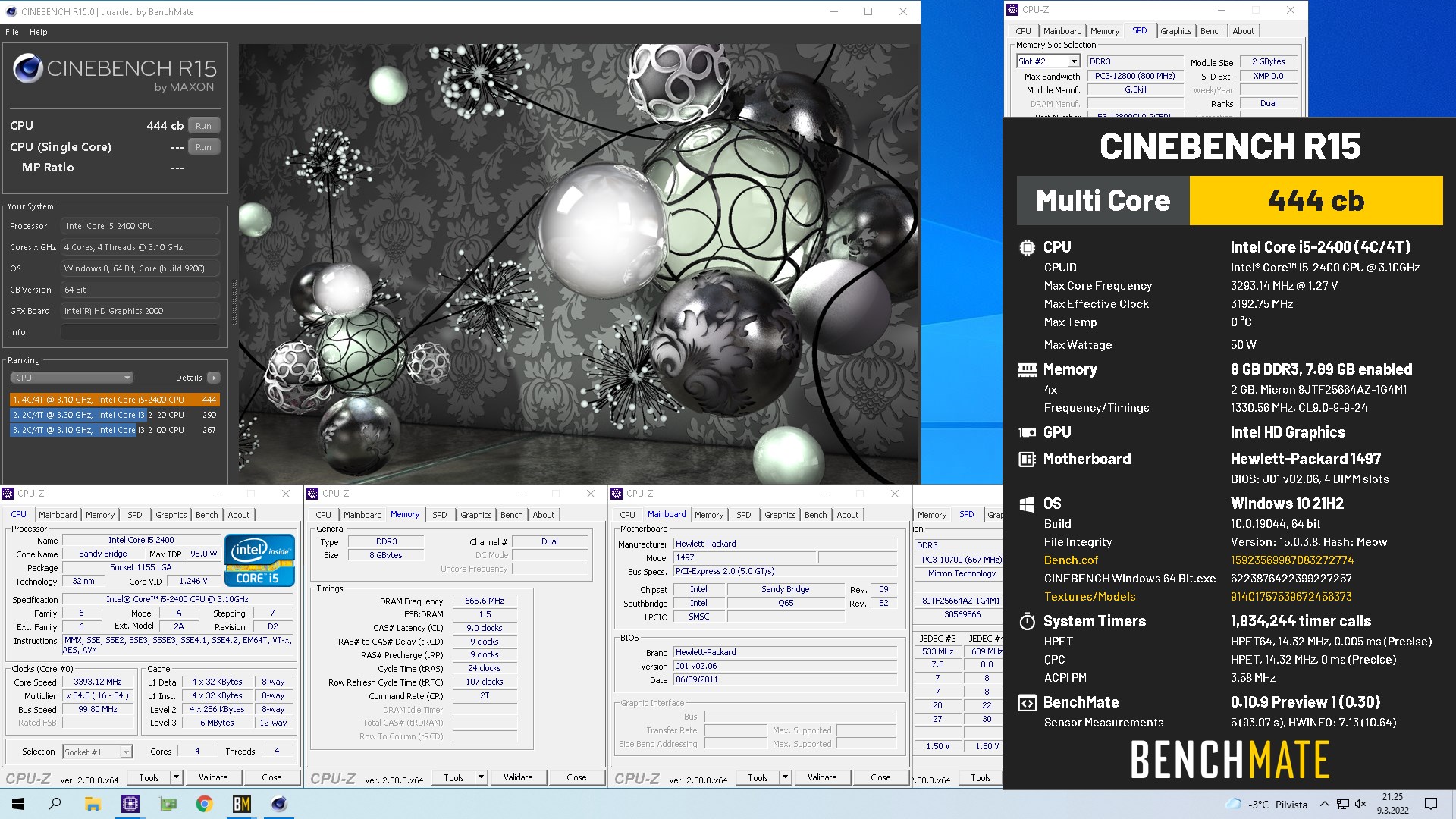Click Close in Memory CPU-Z window
The width and height of the screenshot is (1456, 819).
pyautogui.click(x=576, y=777)
